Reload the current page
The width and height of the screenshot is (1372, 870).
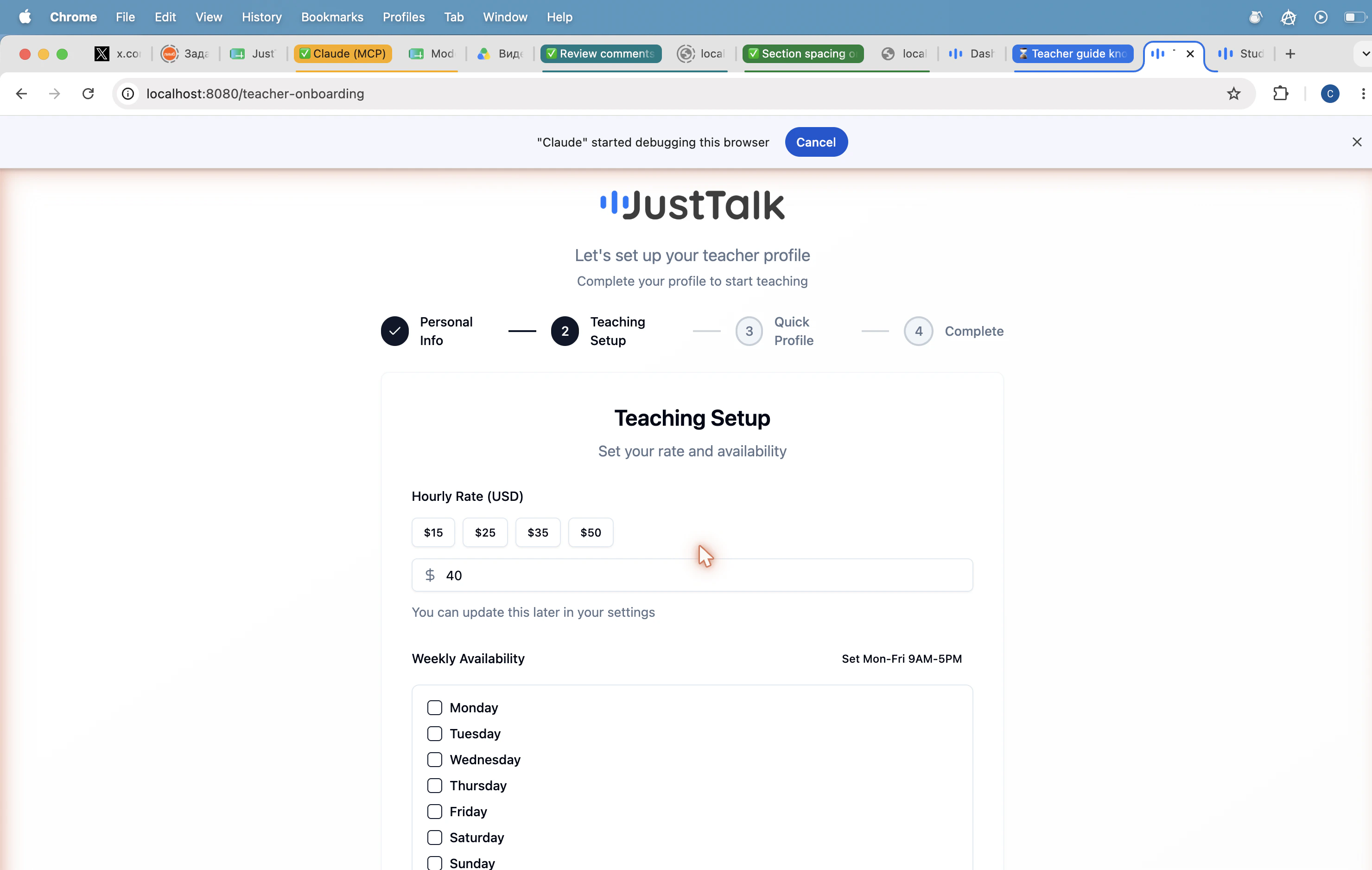(88, 94)
